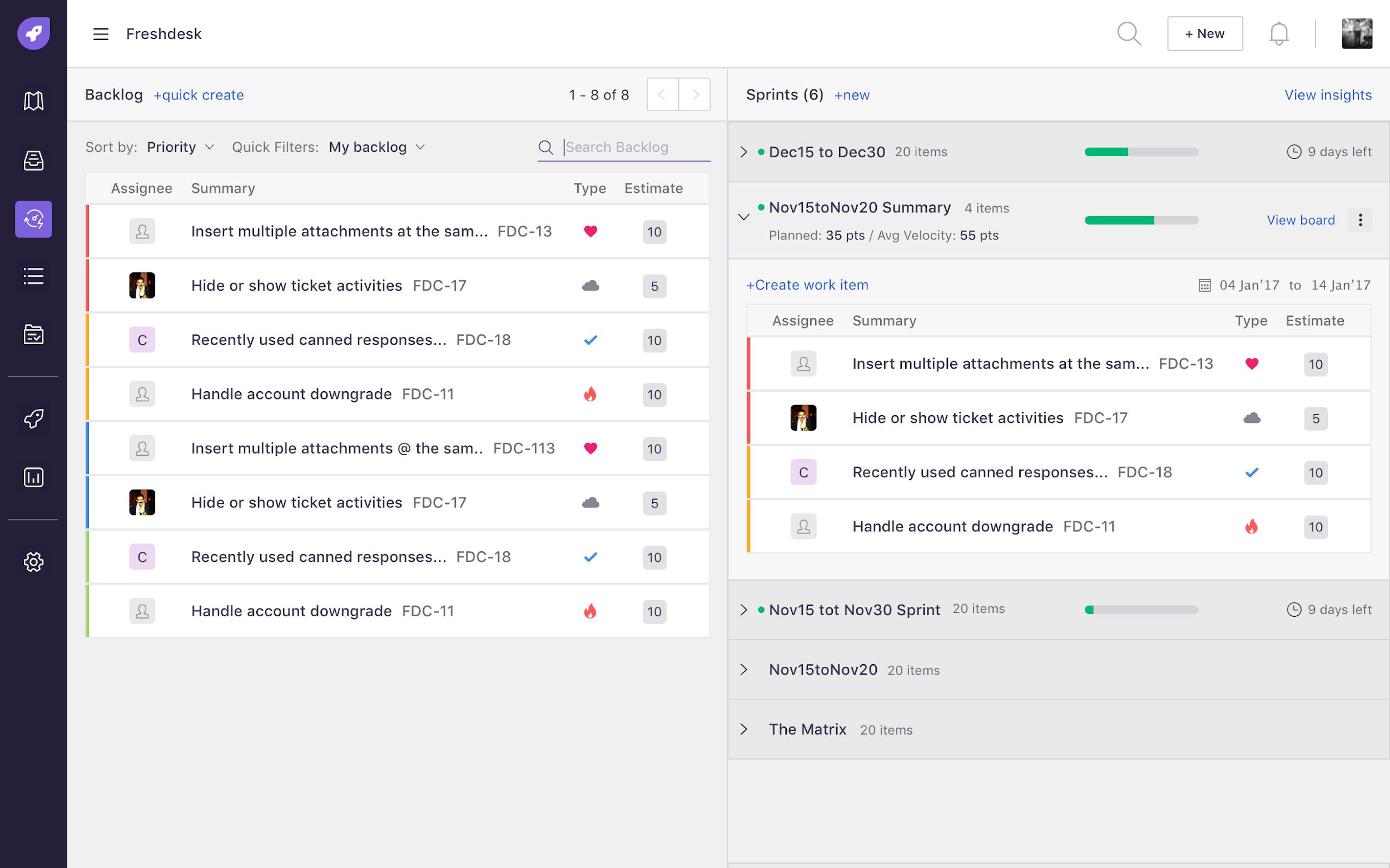Click cloud type icon on red-bar backlog FDC-17
Screen dimensions: 1390x868
(x=590, y=285)
